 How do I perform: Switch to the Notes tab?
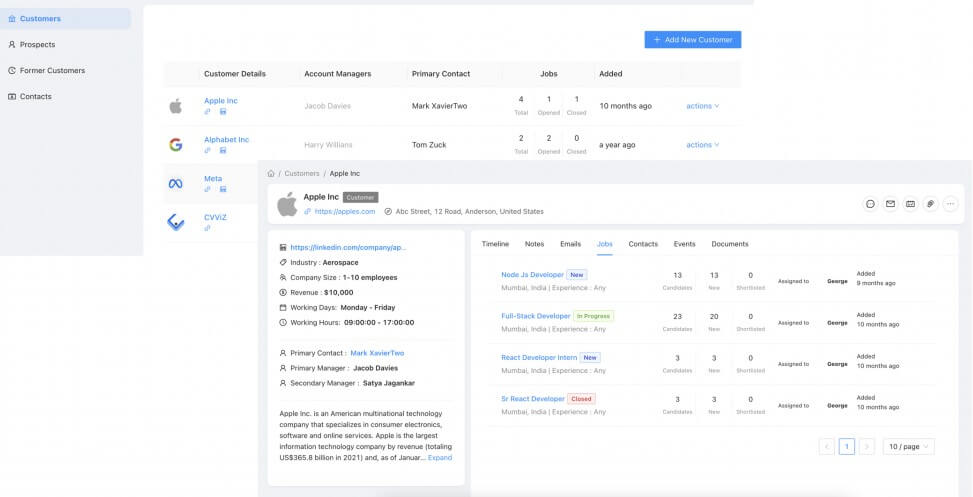pos(534,244)
